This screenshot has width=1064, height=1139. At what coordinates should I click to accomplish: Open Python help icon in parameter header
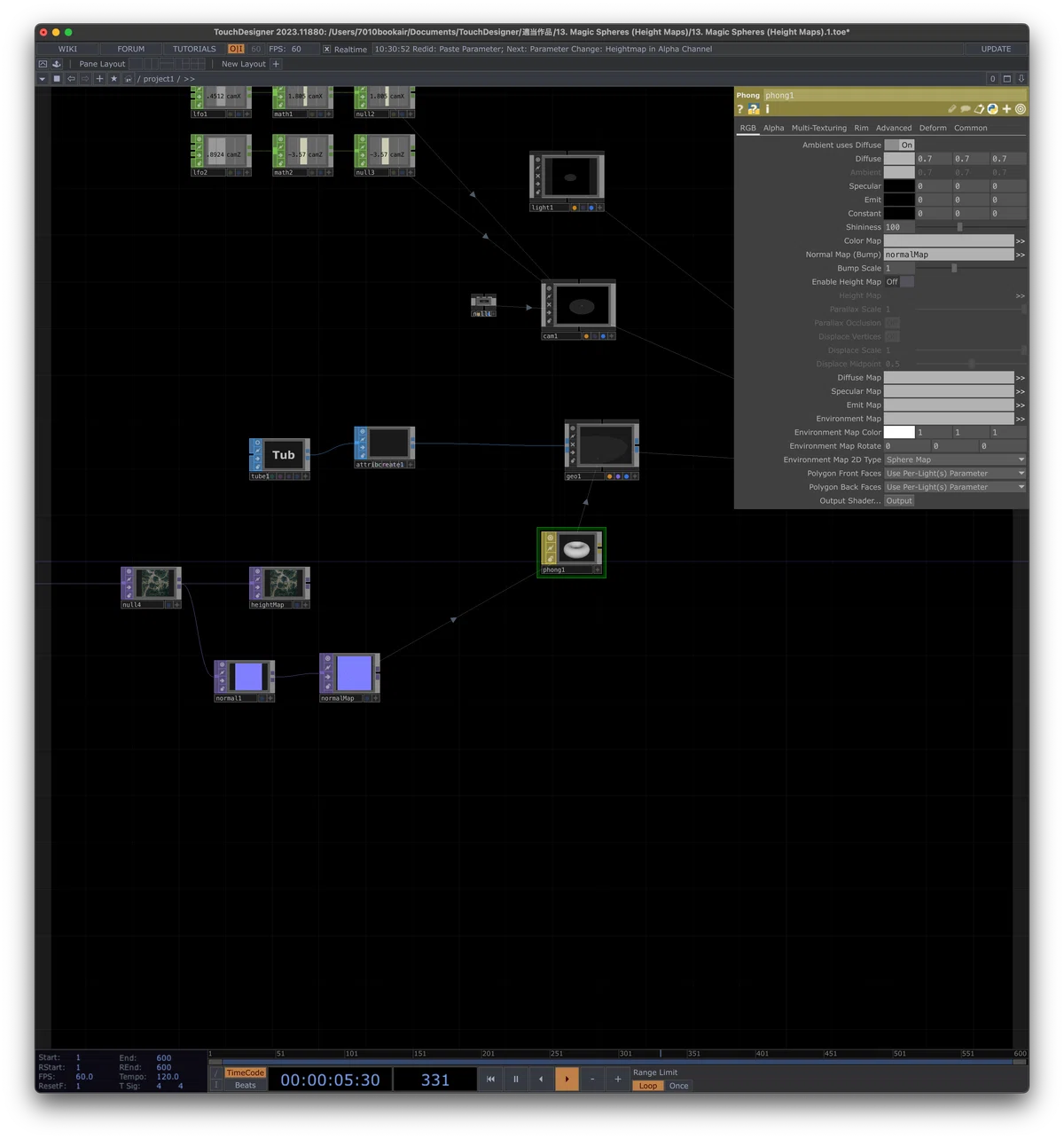(x=754, y=109)
